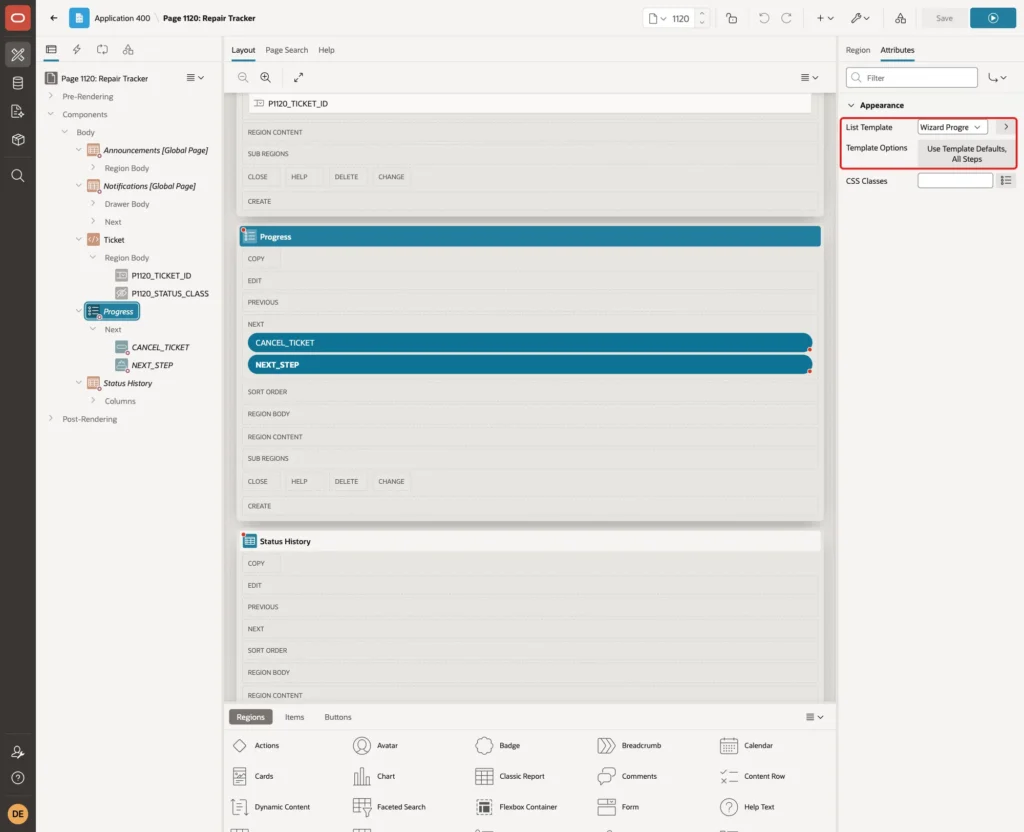Switch to the Processing tab icon

103,50
